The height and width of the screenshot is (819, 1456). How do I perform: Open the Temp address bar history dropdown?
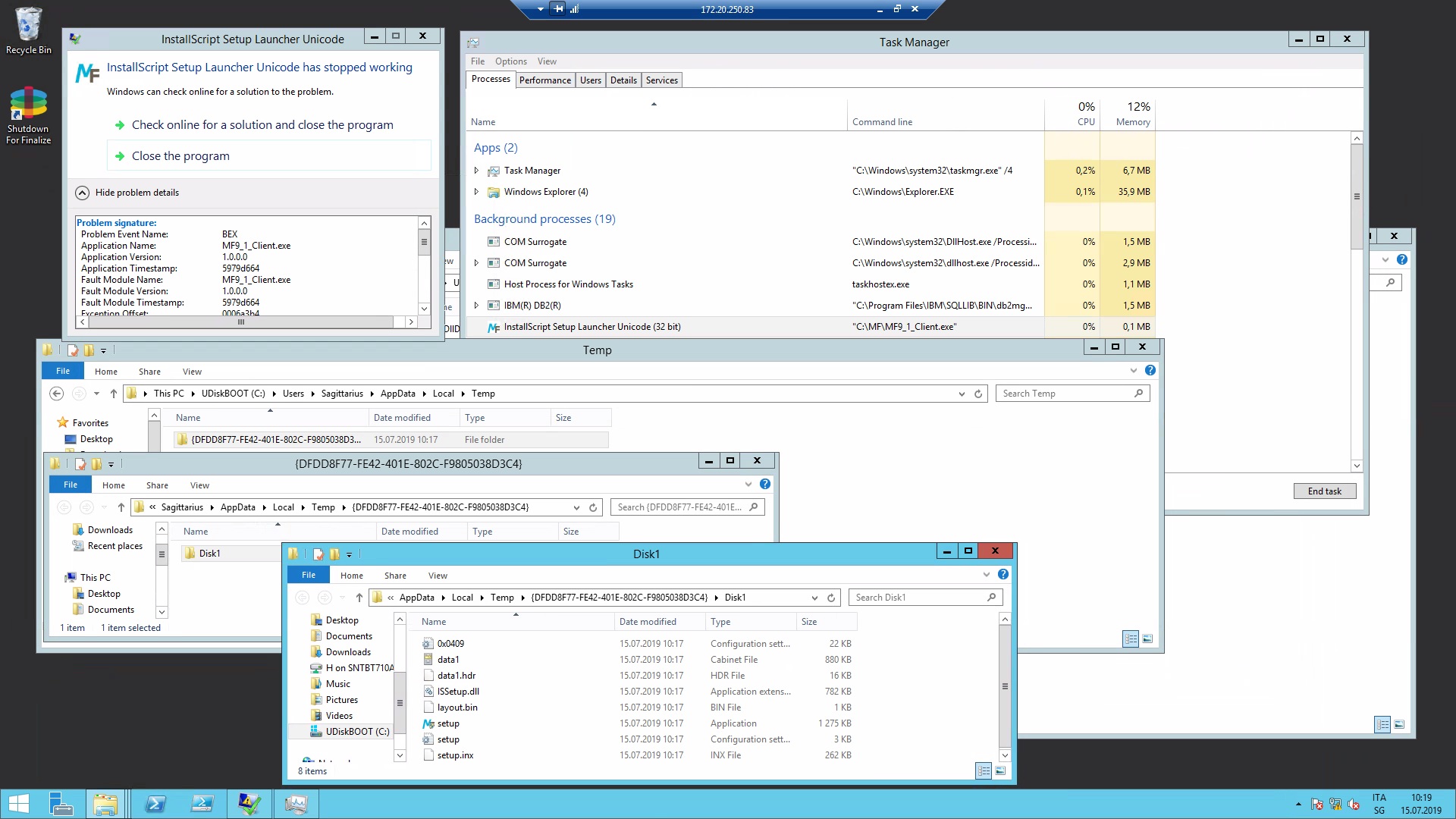[962, 394]
